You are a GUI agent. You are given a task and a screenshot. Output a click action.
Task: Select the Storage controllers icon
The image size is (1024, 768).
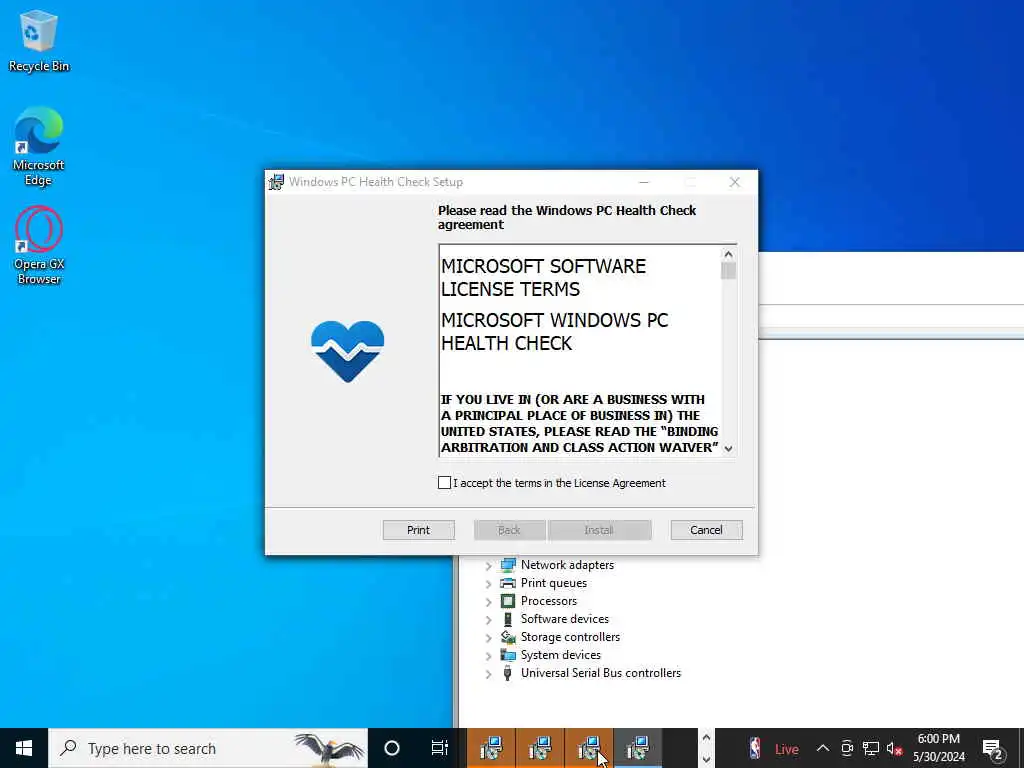click(x=507, y=637)
